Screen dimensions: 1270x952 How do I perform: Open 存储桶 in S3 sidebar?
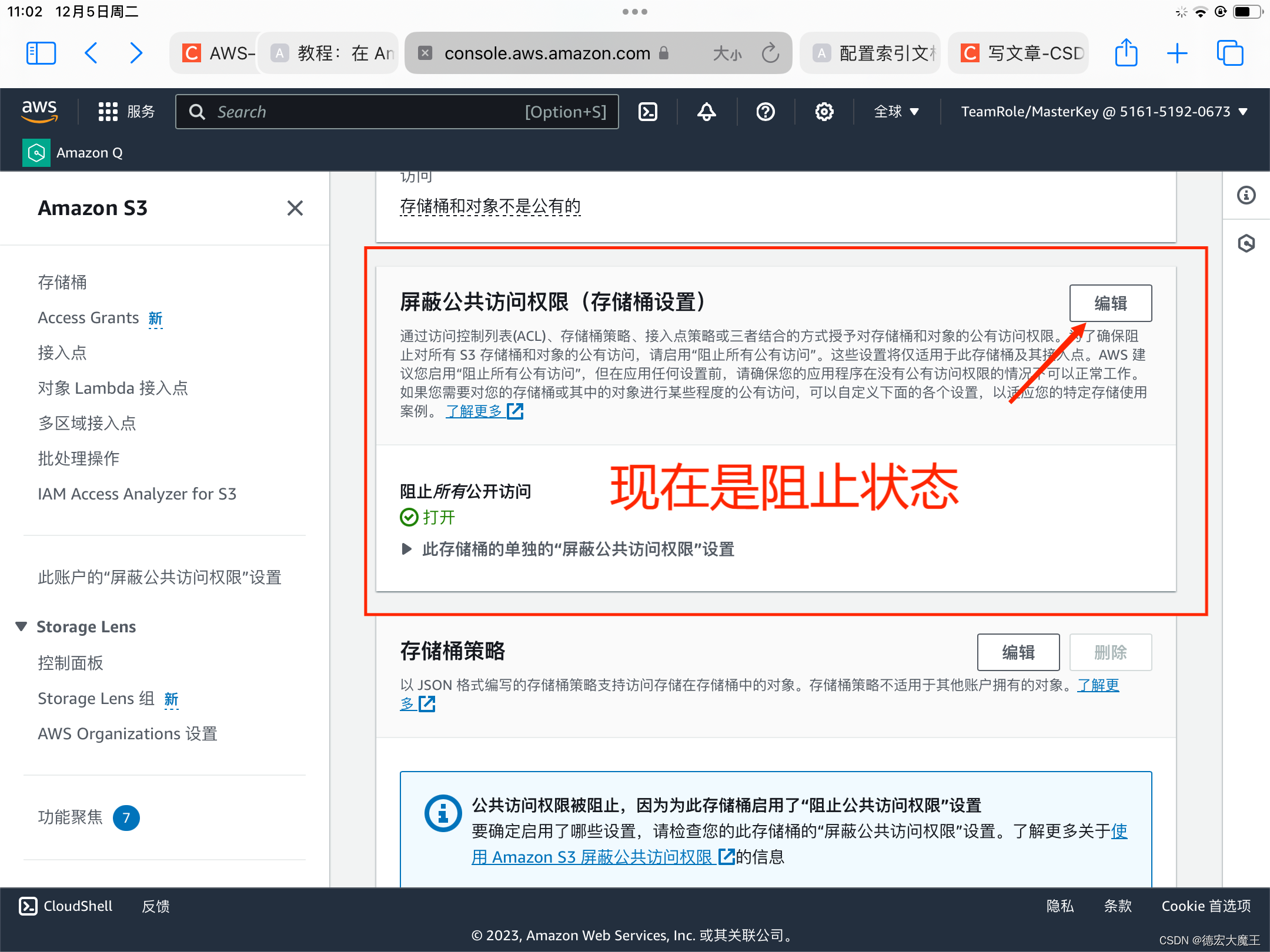pos(62,283)
